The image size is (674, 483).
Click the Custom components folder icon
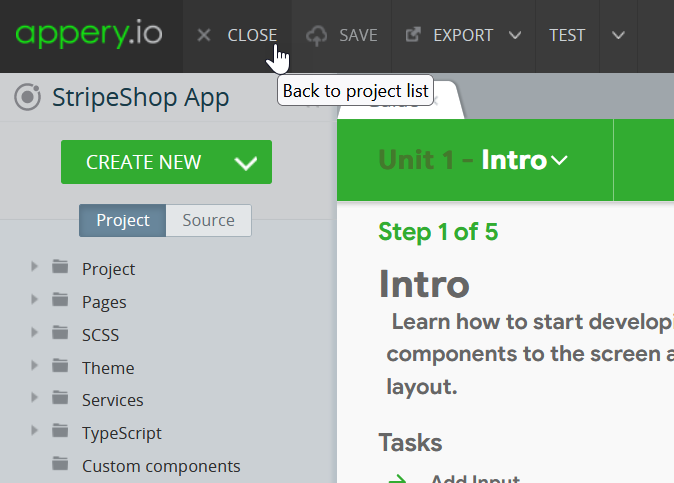click(x=60, y=463)
